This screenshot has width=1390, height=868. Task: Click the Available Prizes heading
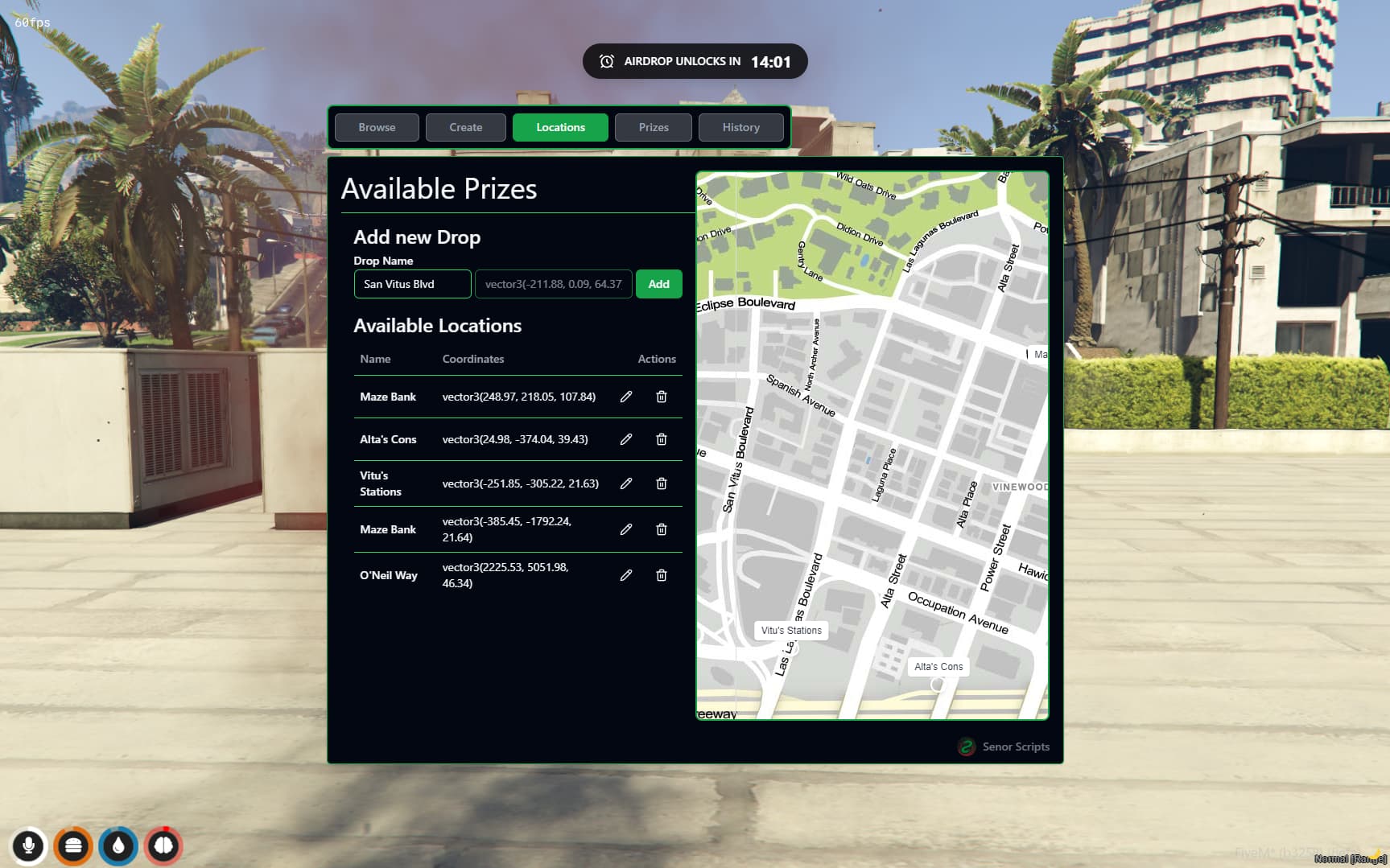tap(439, 188)
